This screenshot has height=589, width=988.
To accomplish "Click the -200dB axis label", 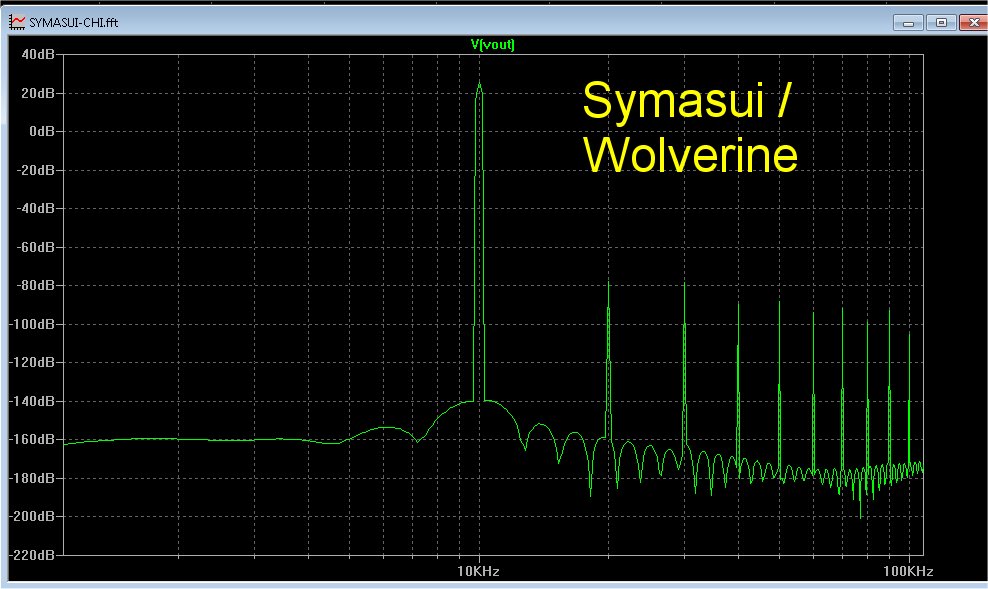I will (x=32, y=516).
